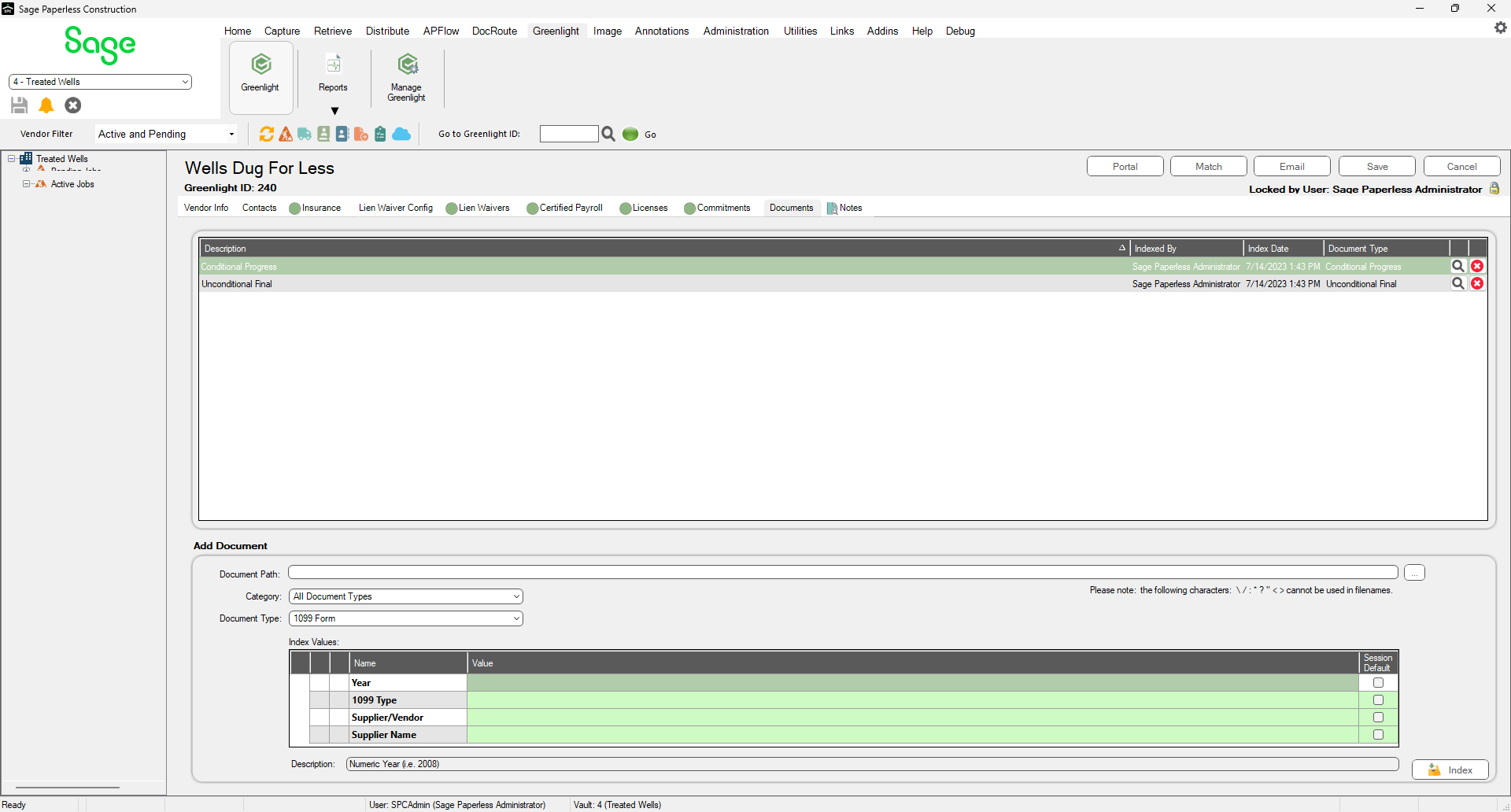Collapse the Active Jobs tree node
Viewport: 1511px width, 812px height.
coord(26,184)
